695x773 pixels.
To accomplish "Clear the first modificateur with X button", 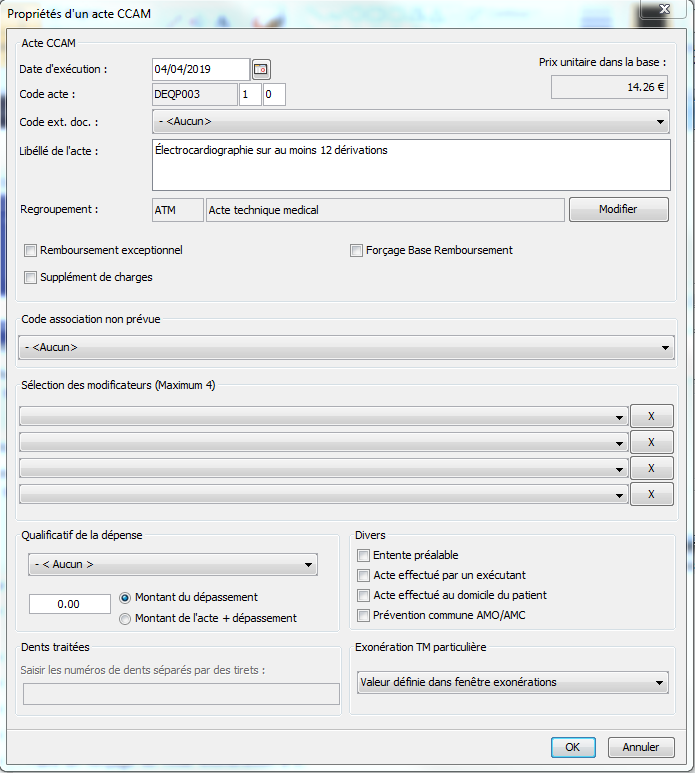I will [651, 416].
